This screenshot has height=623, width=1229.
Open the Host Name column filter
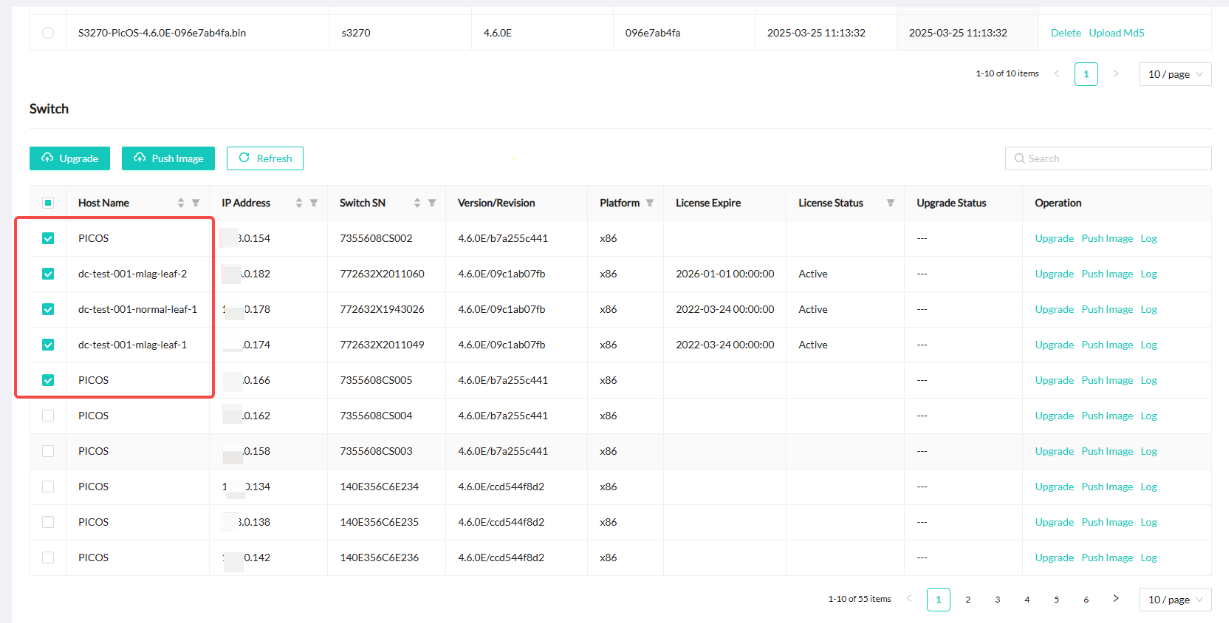[196, 203]
